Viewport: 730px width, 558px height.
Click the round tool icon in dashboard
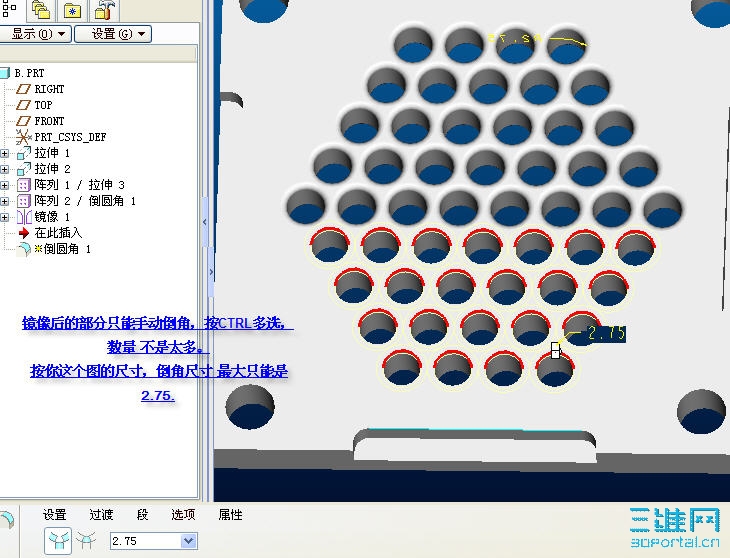(7, 519)
